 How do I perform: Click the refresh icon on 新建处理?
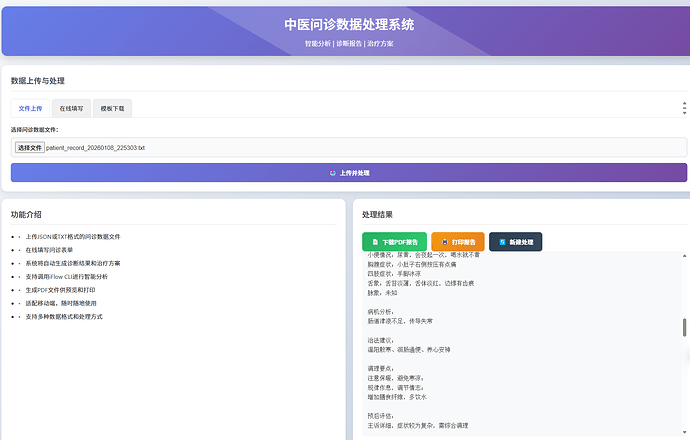click(x=502, y=242)
